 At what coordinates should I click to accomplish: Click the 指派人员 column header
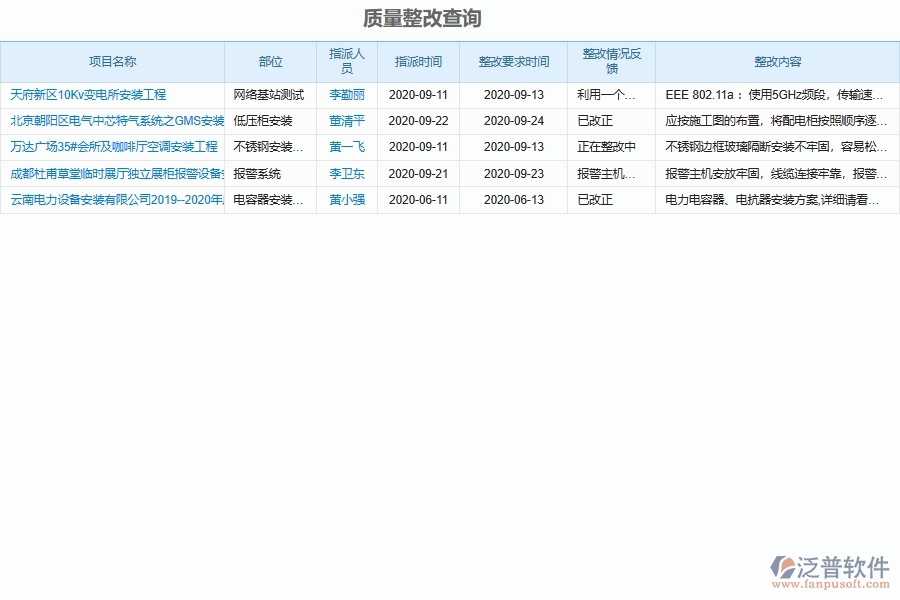click(x=346, y=61)
